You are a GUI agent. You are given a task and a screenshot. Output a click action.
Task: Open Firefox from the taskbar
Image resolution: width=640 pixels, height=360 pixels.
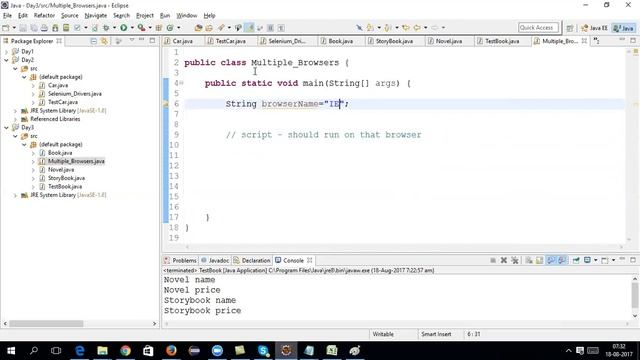tap(171, 350)
